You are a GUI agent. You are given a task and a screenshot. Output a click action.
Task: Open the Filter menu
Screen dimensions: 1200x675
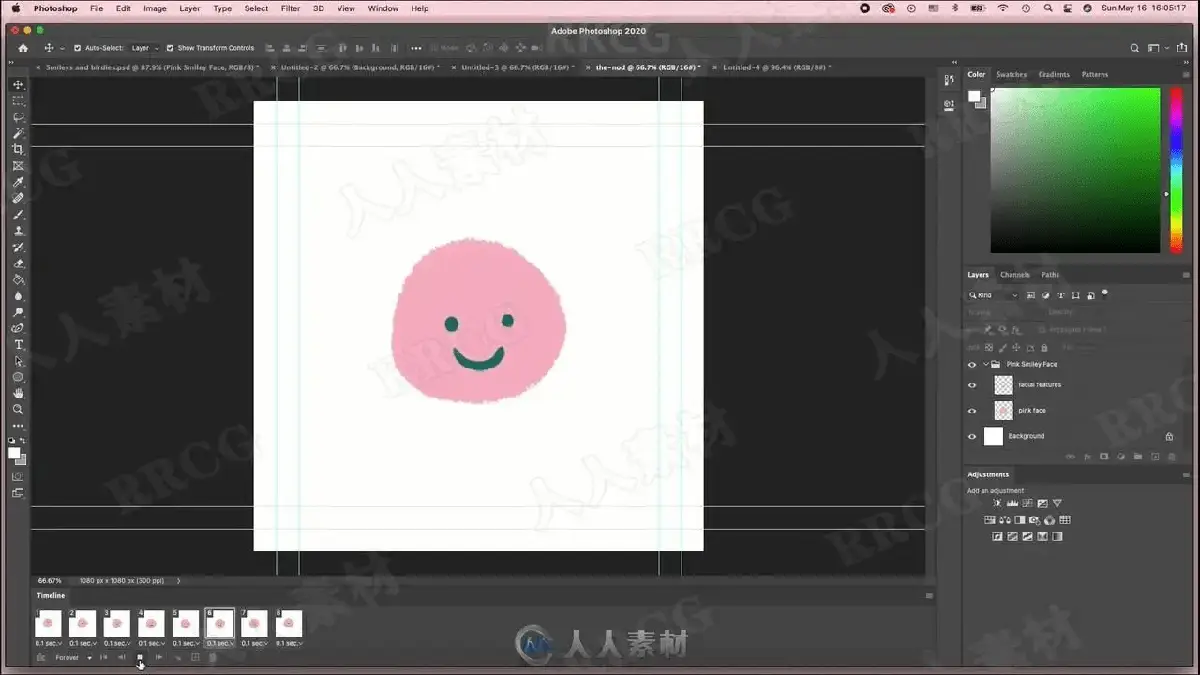[x=290, y=8]
